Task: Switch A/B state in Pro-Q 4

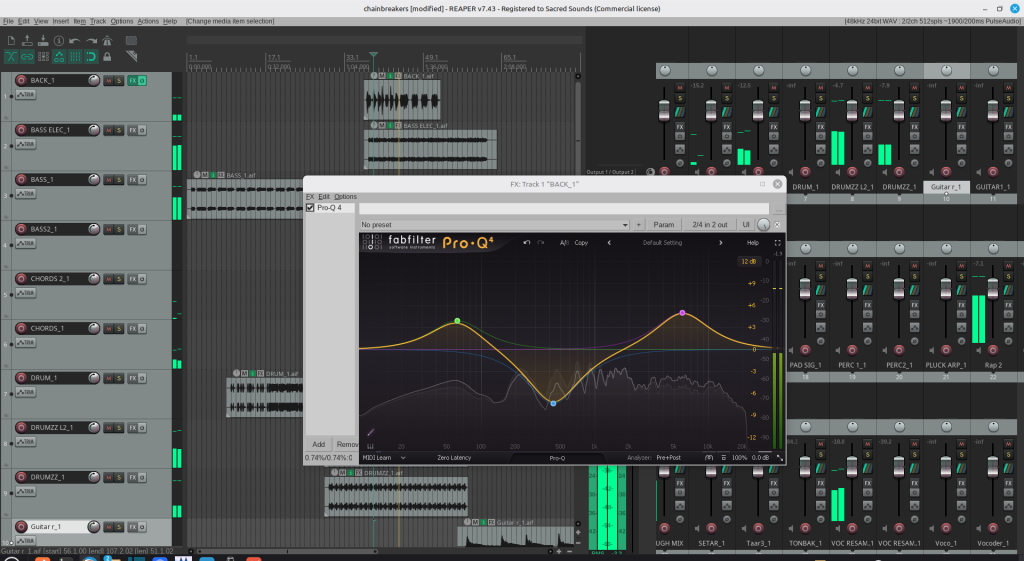Action: (564, 242)
